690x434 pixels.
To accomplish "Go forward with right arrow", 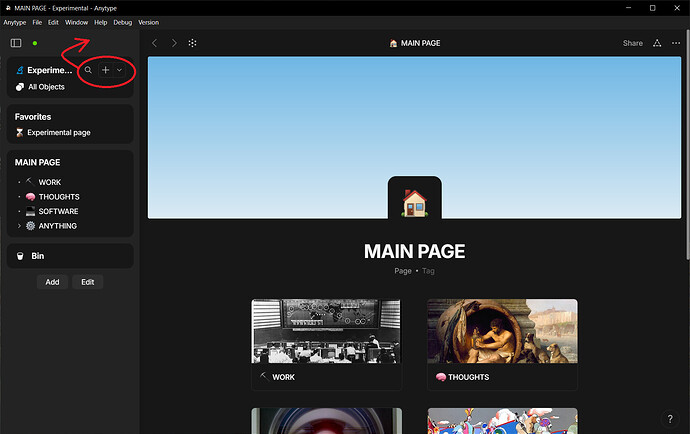I will (x=174, y=43).
